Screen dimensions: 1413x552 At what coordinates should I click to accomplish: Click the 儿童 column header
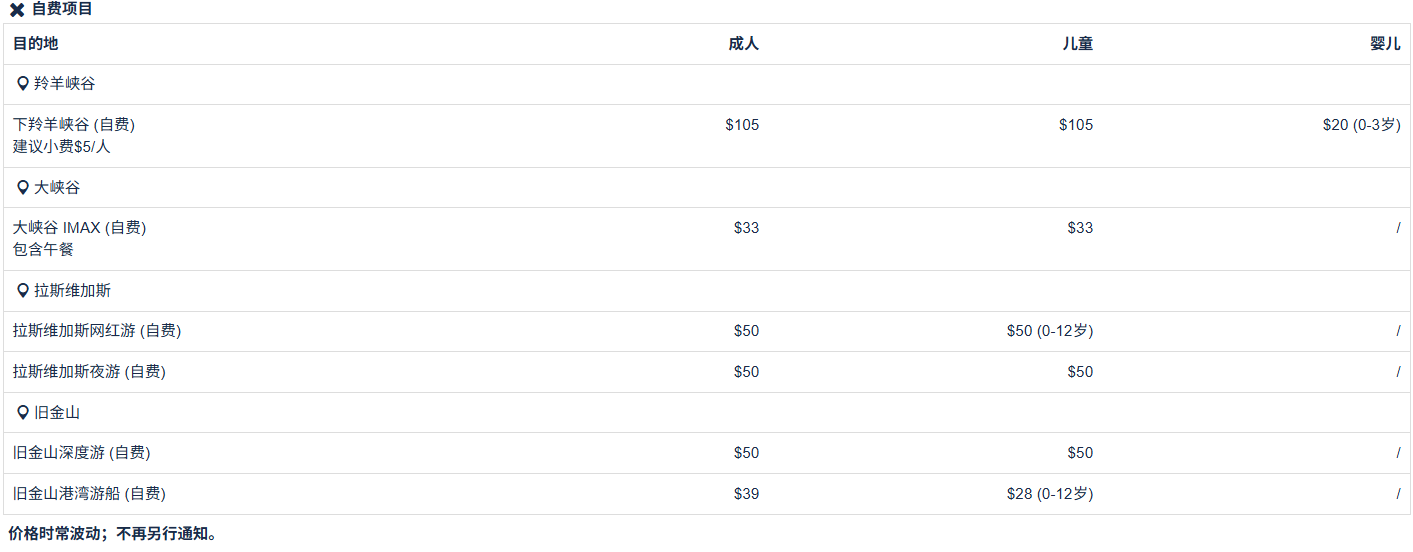click(x=1077, y=44)
